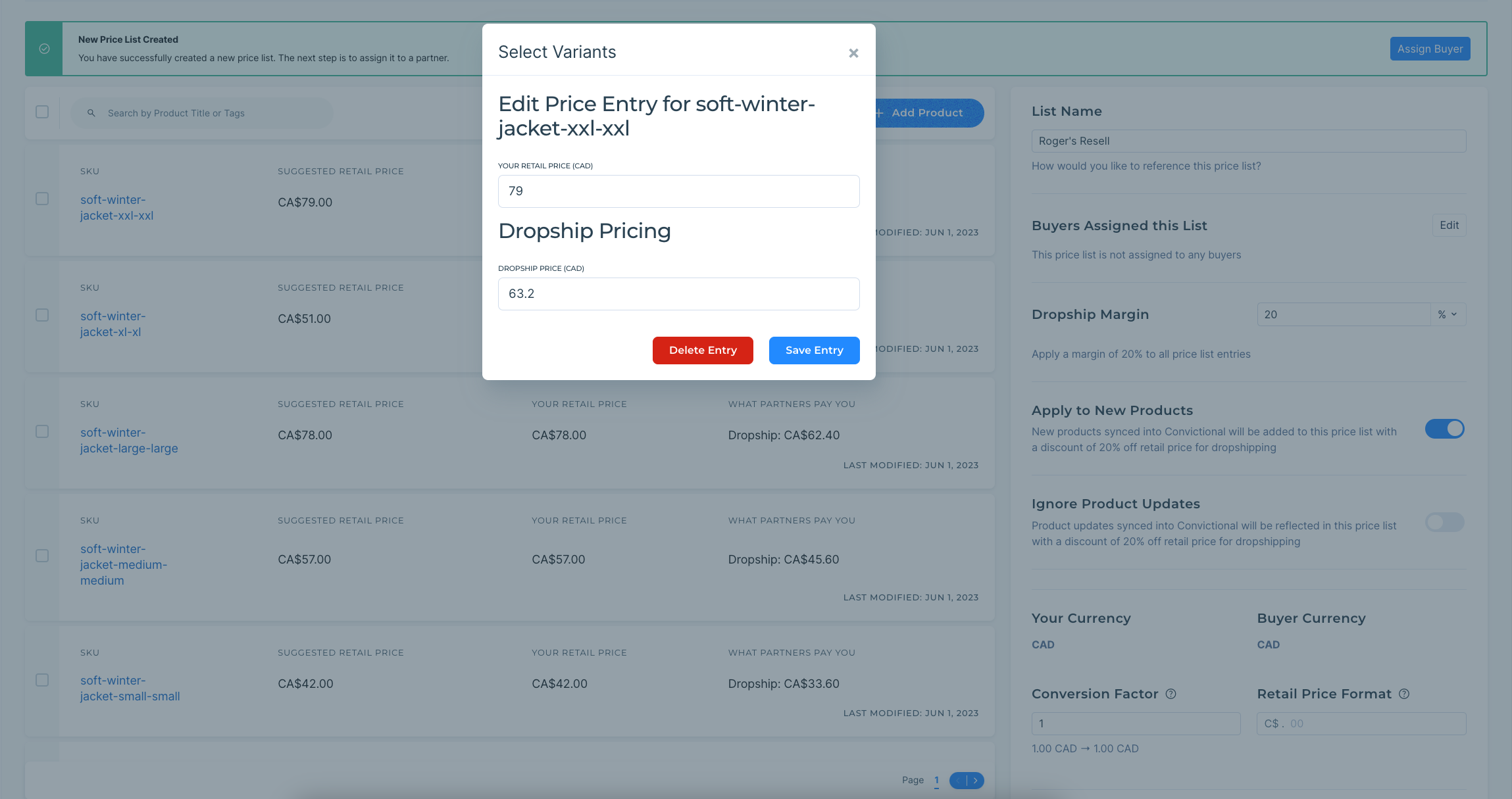The height and width of the screenshot is (799, 1512).
Task: Check the soft-winter-jacket-small-small row
Action: 42,680
